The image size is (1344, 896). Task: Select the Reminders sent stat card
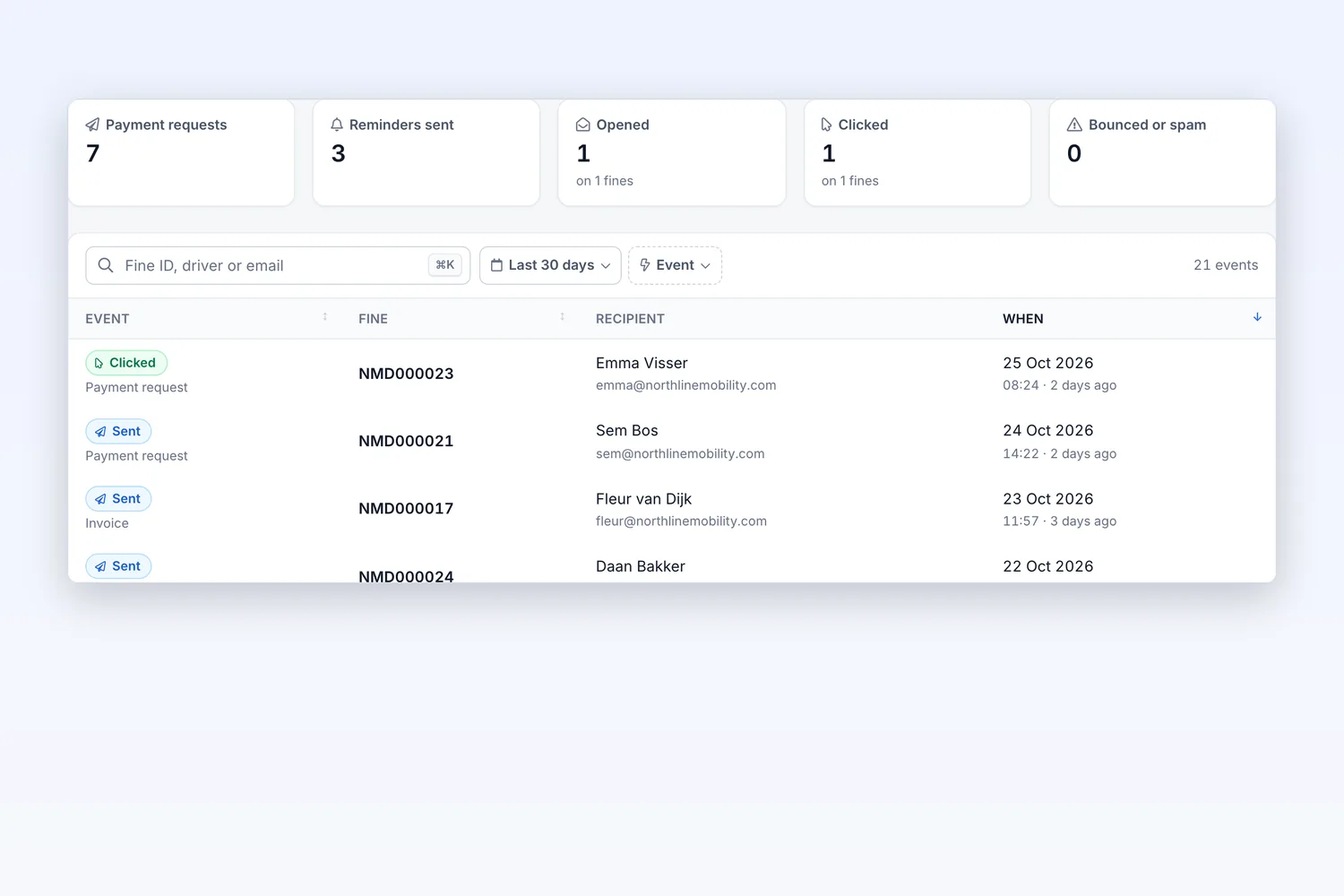(x=426, y=153)
